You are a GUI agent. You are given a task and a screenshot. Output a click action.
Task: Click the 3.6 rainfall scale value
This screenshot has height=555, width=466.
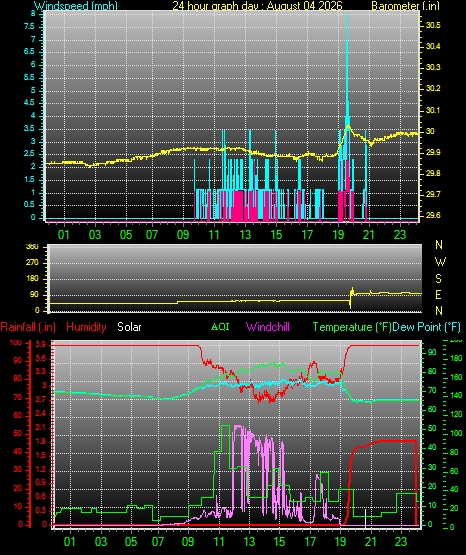click(41, 358)
